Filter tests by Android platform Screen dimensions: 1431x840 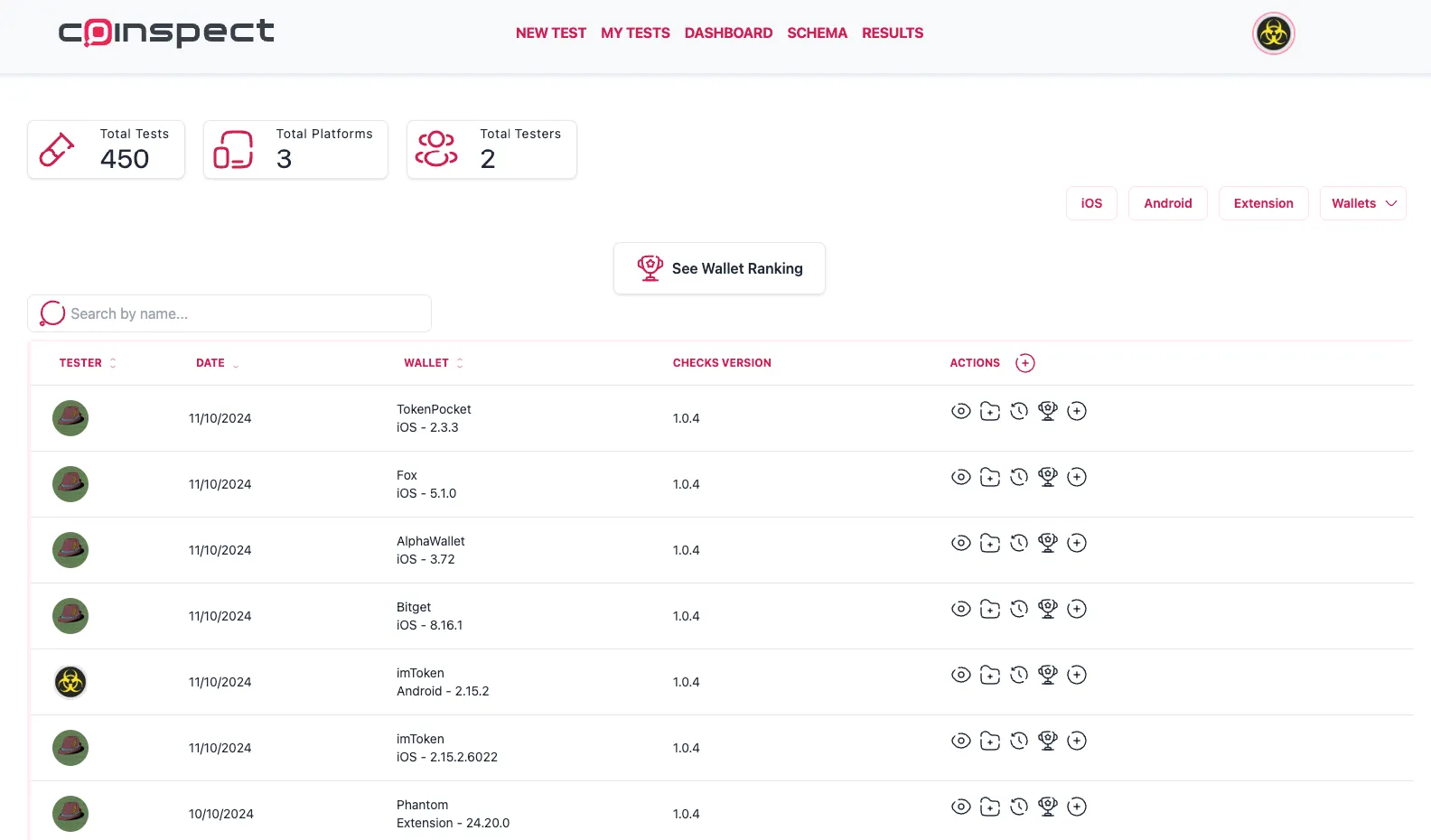click(x=1168, y=203)
